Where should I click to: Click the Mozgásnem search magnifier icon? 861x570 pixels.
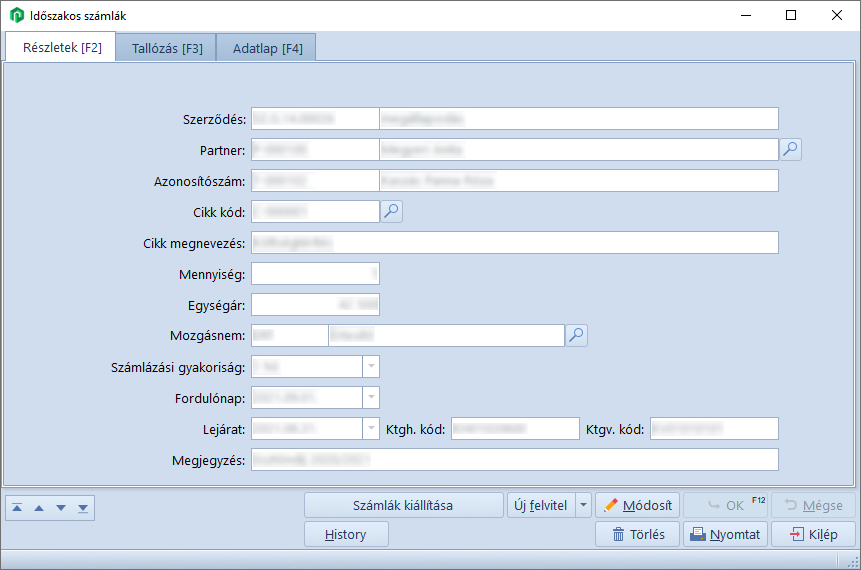click(576, 335)
